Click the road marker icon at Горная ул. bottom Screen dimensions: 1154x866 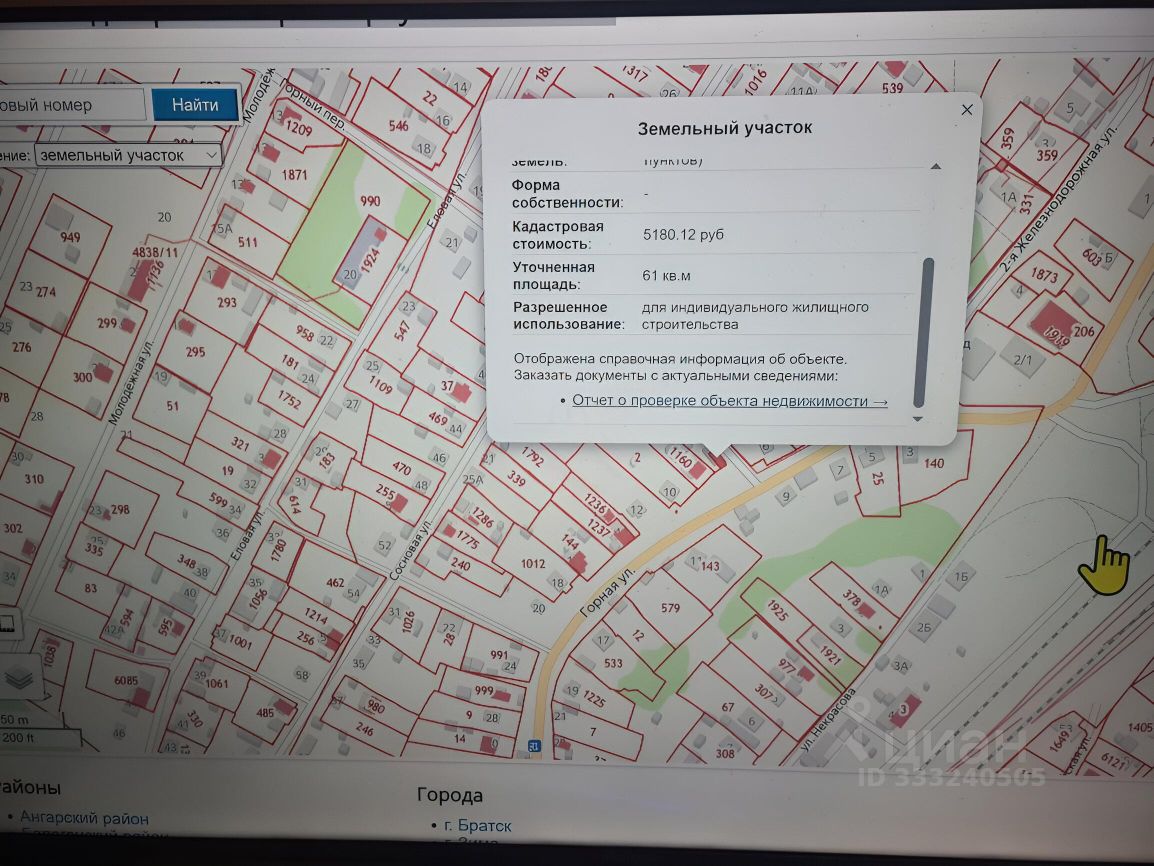point(534,746)
